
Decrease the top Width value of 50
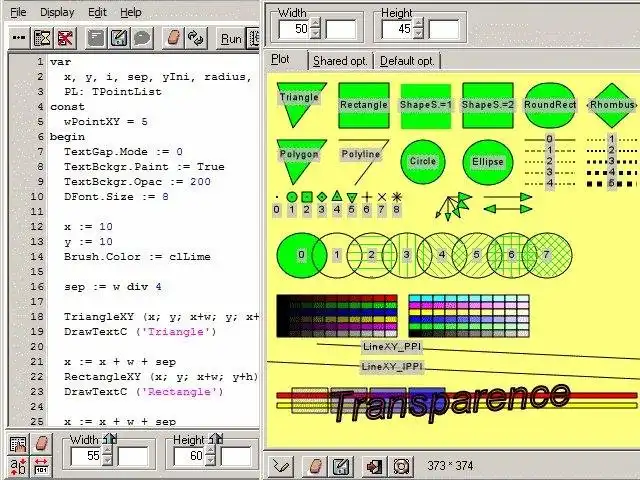[x=315, y=33]
